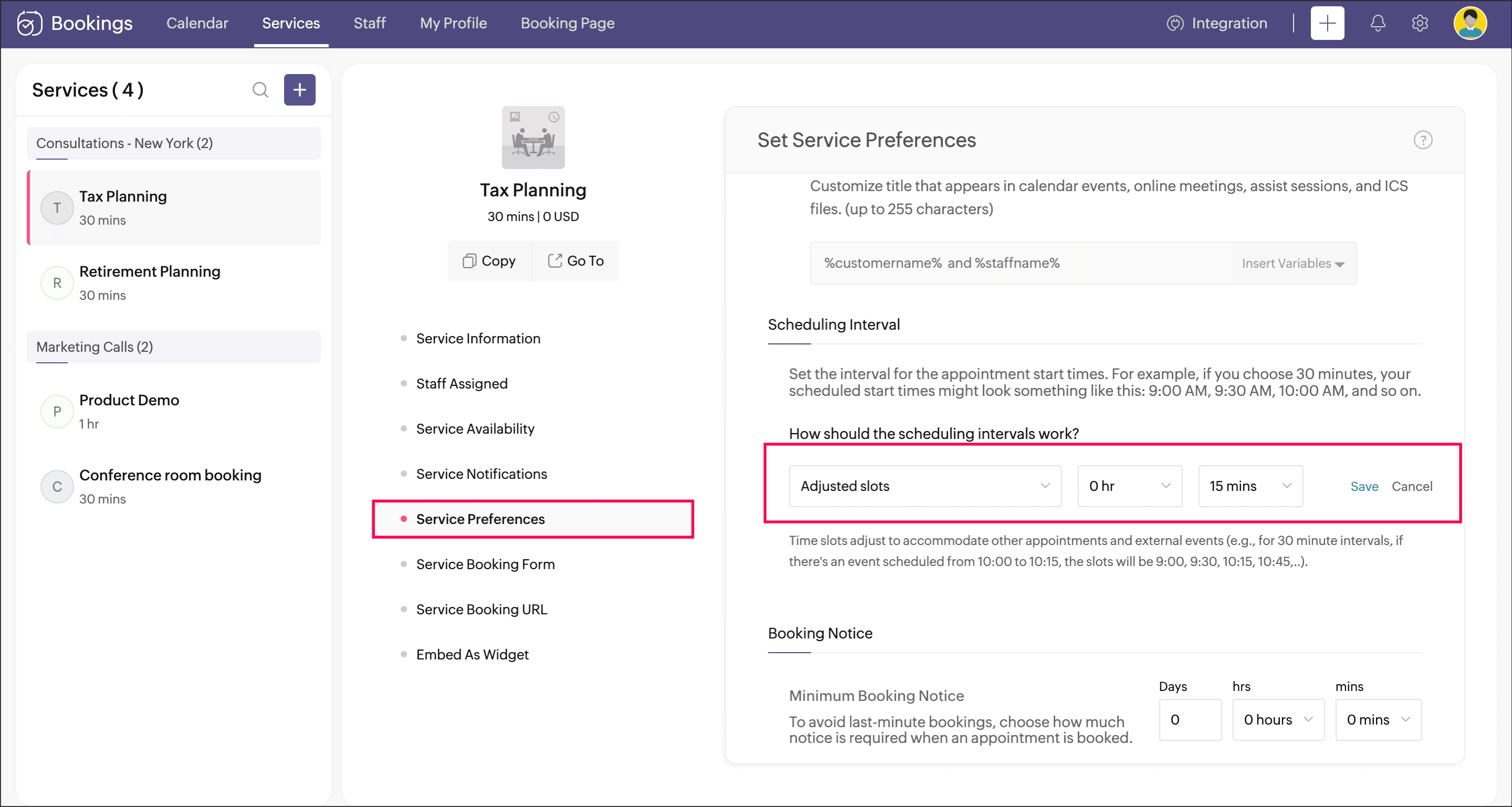Open the 0 hours booking notice dropdown
This screenshot has height=807, width=1512.
coord(1278,720)
